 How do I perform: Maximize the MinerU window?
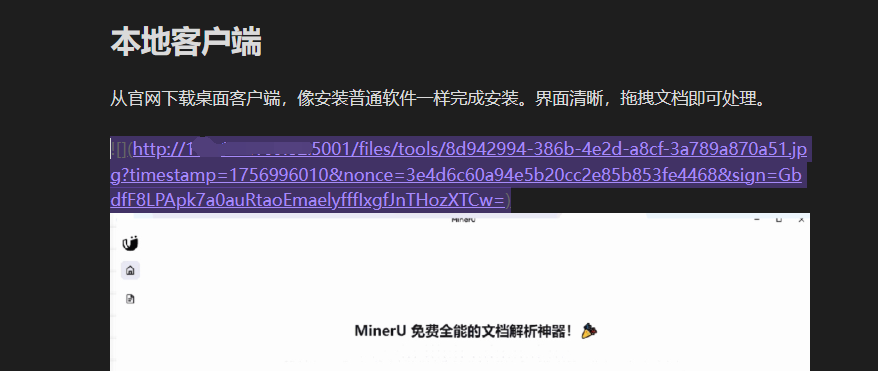tap(779, 220)
